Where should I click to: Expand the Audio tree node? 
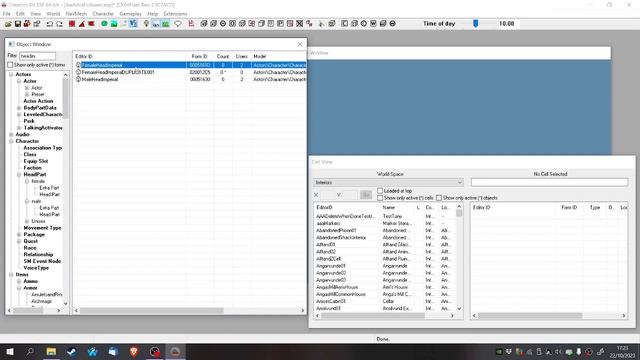point(11,134)
